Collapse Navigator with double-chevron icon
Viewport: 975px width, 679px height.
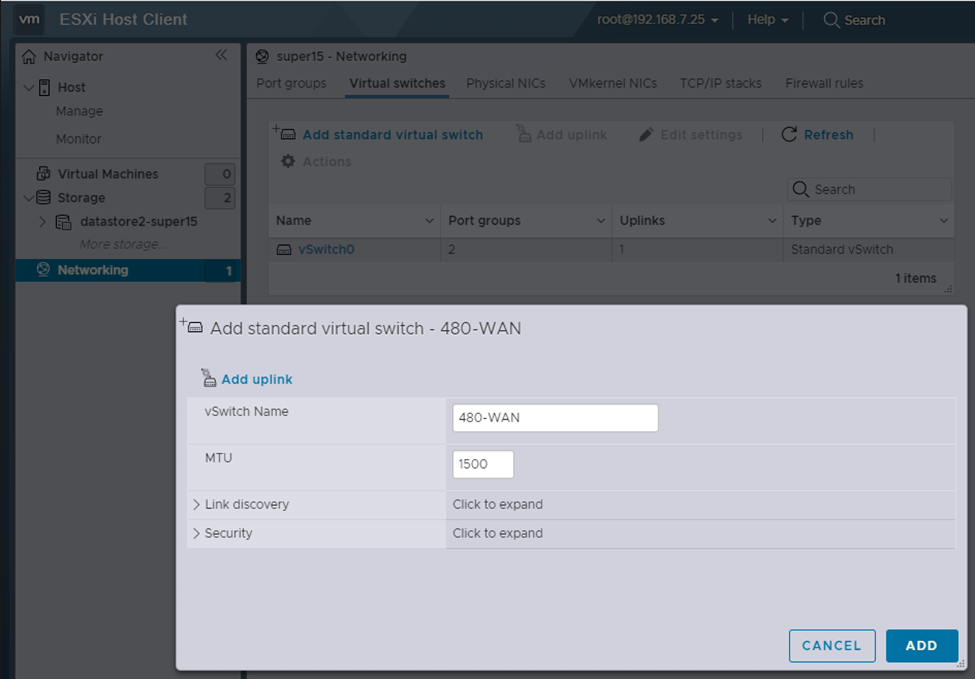coord(221,55)
